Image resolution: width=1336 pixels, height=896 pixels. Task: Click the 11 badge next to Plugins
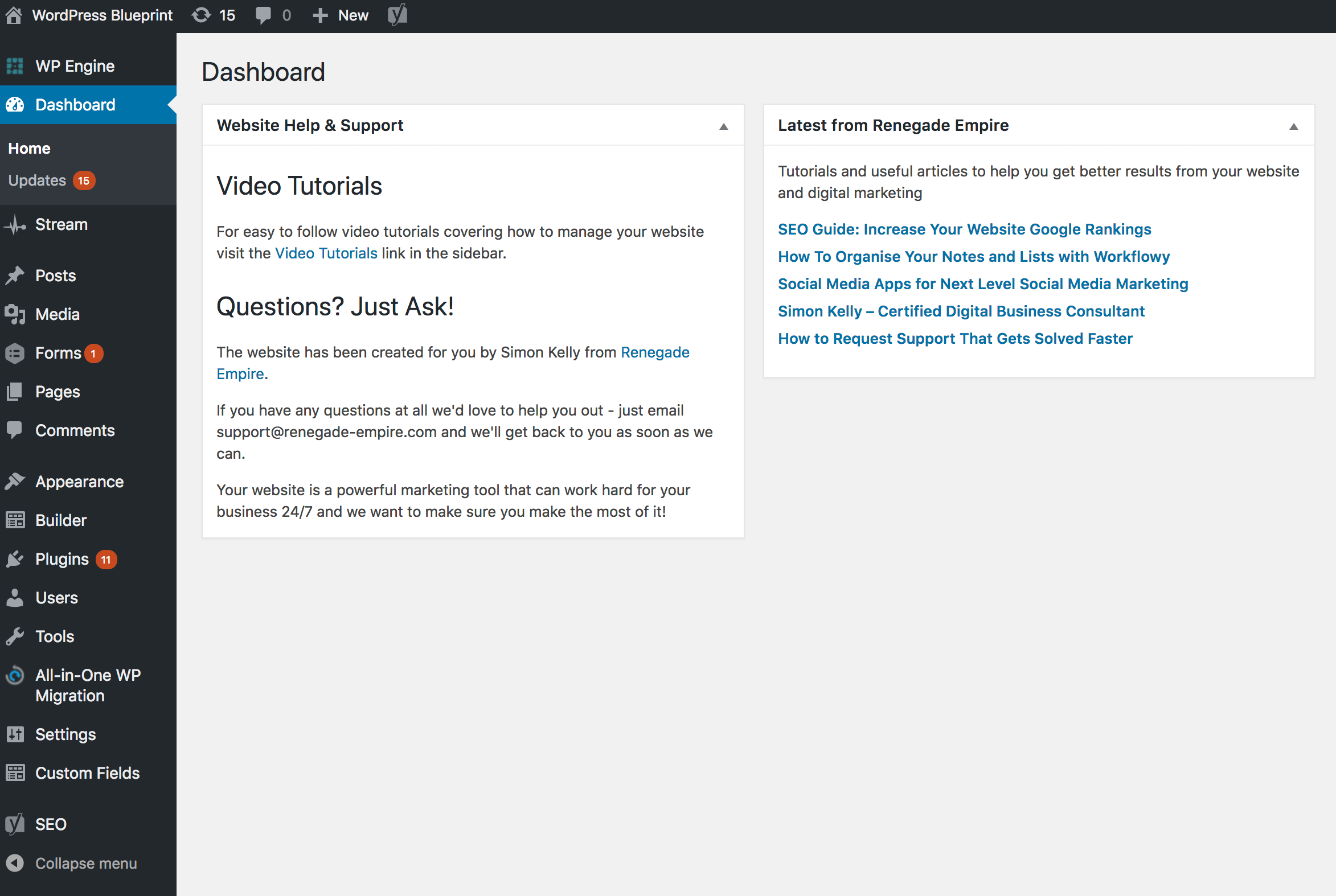(x=106, y=560)
